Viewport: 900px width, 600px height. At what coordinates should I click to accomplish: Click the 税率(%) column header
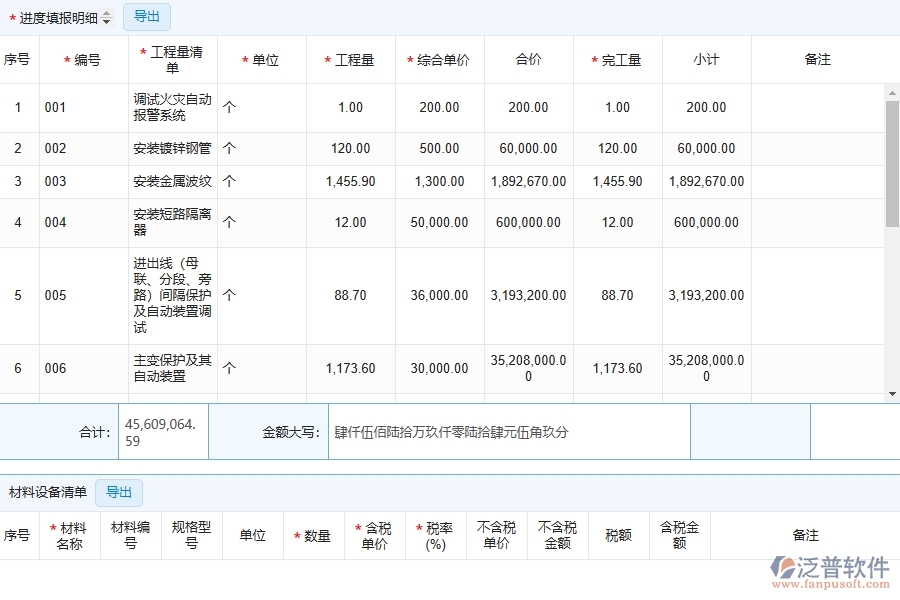435,536
